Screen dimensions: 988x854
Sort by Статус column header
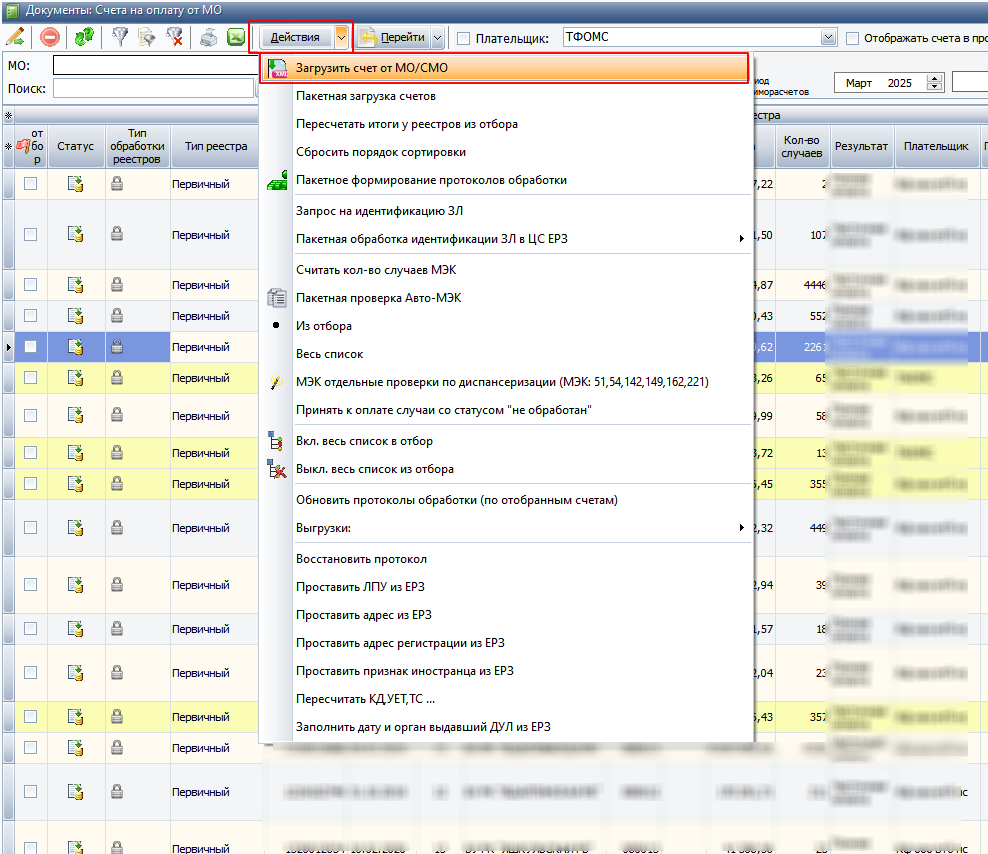point(76,146)
